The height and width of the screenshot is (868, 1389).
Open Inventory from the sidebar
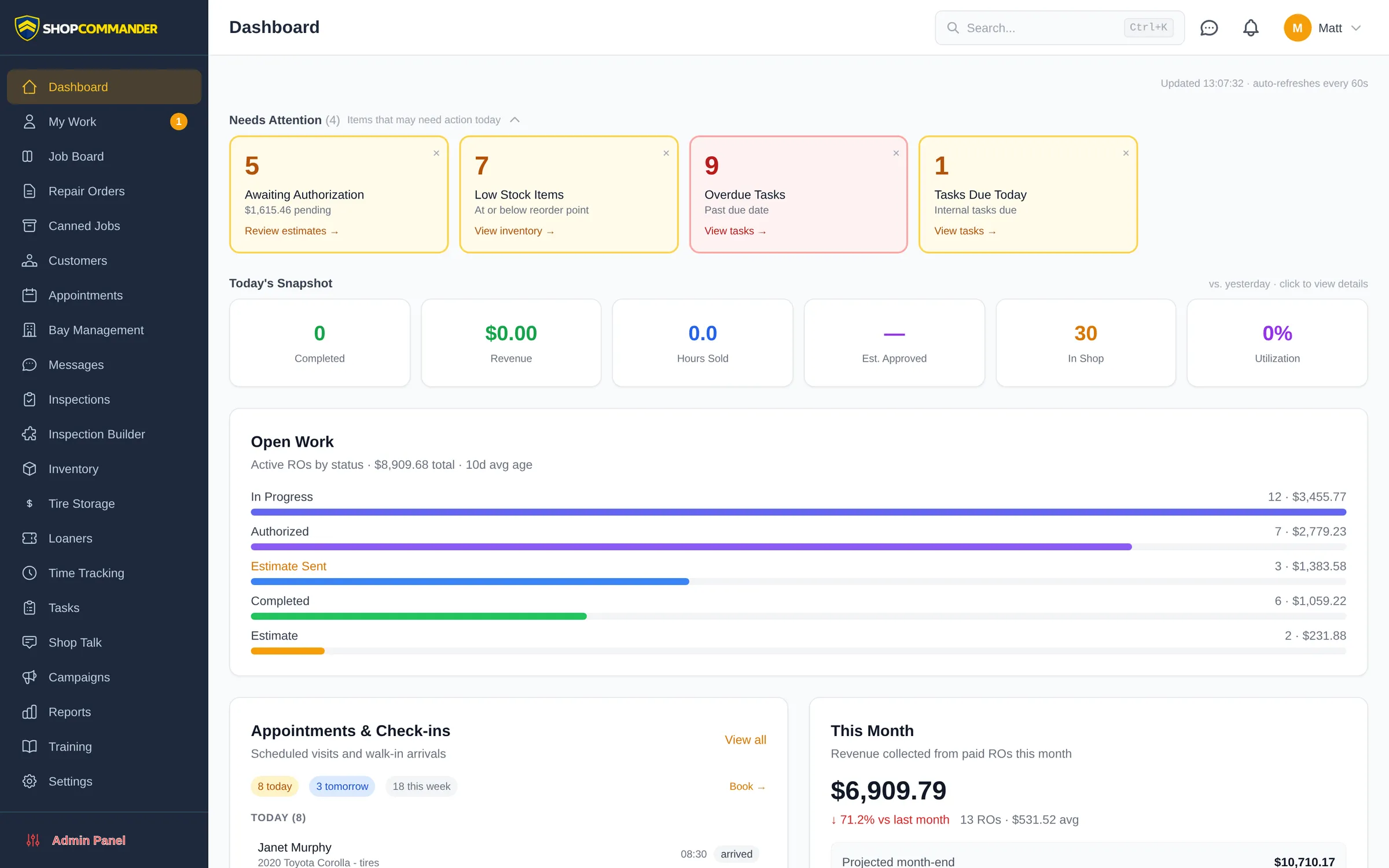[104, 469]
